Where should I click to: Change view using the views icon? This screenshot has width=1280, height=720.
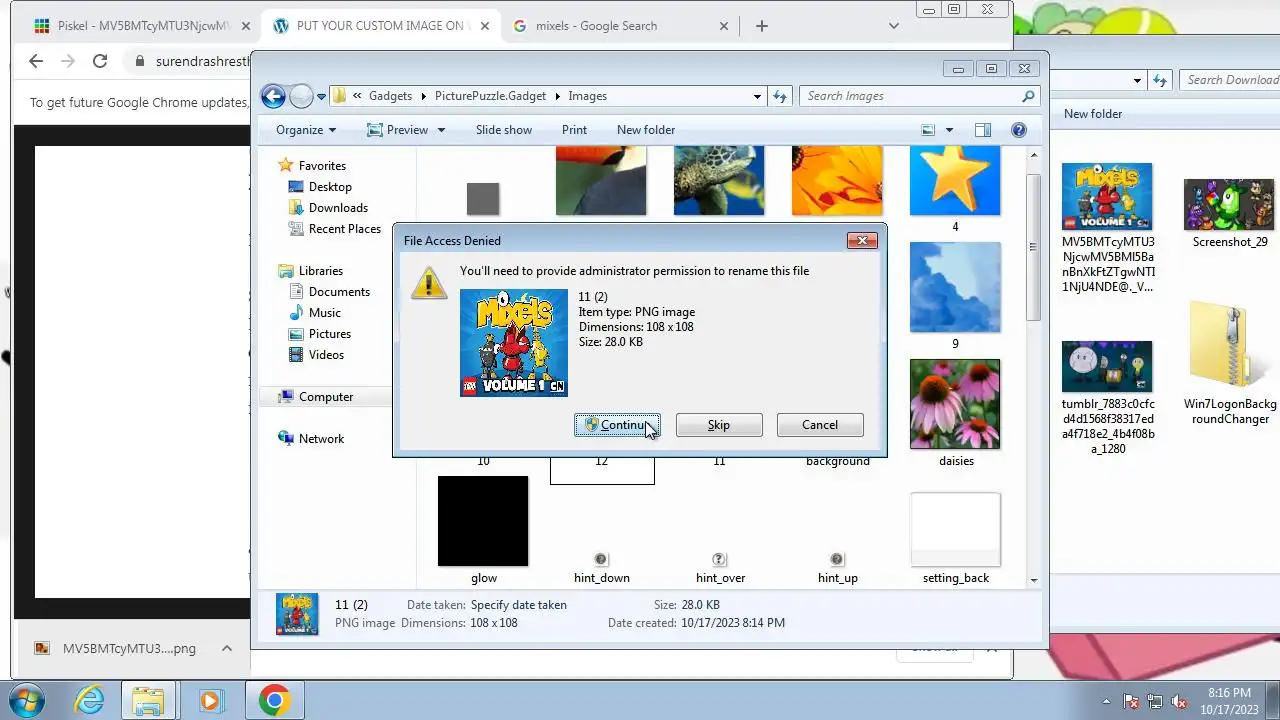point(928,130)
